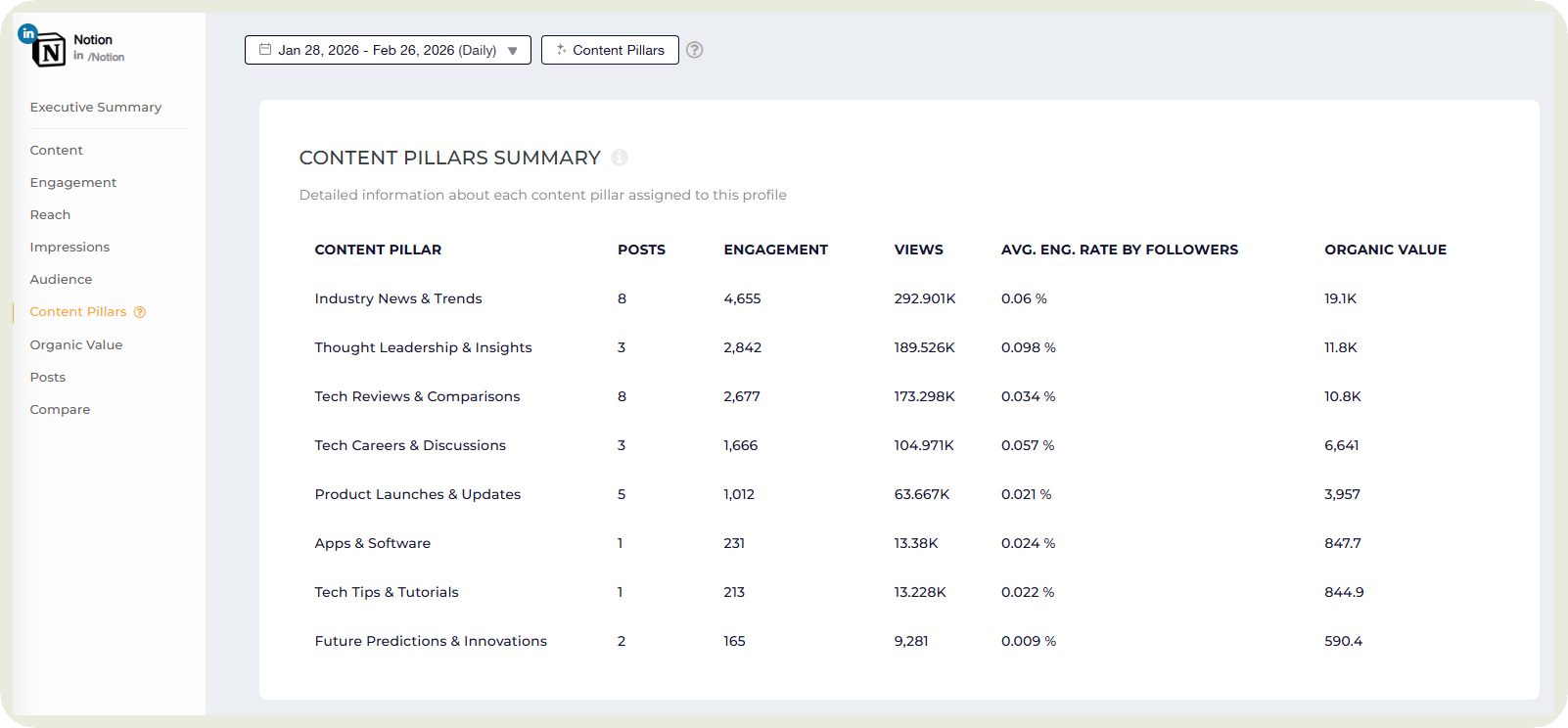Select Thought Leadership & Insights row
The image size is (1568, 728).
click(x=899, y=347)
